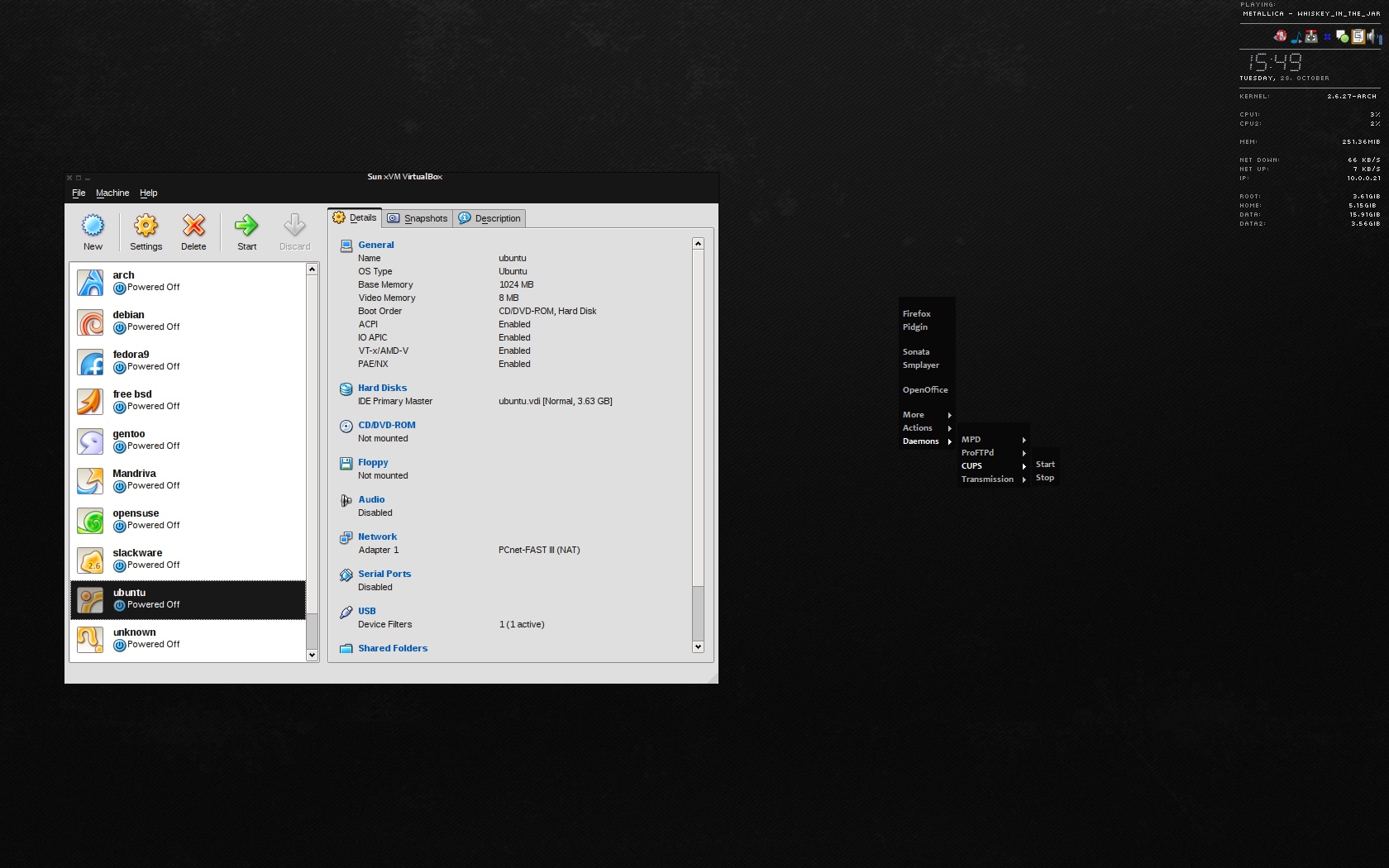Select the slackware VM icon
This screenshot has height=868, width=1389.
tap(91, 560)
